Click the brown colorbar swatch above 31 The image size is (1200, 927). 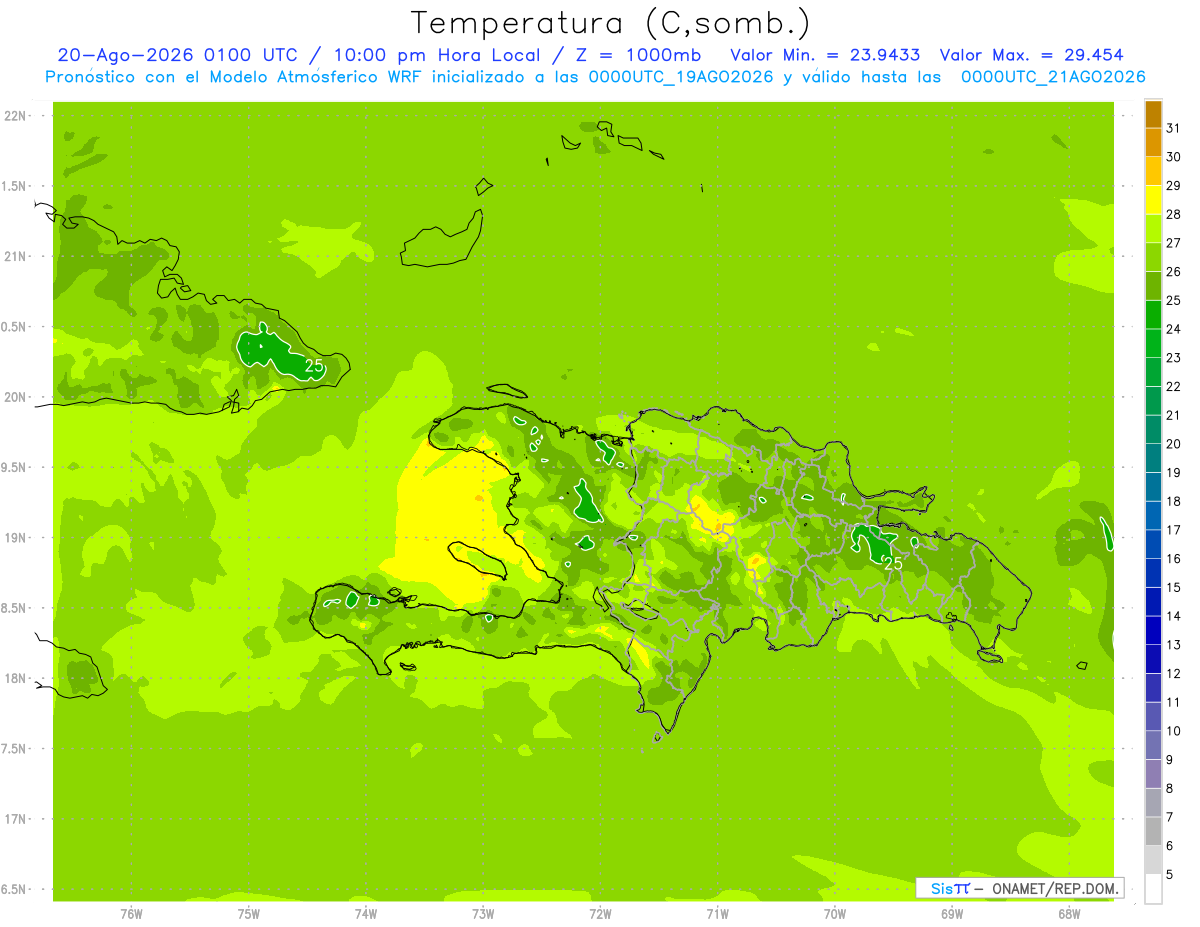pos(1153,114)
